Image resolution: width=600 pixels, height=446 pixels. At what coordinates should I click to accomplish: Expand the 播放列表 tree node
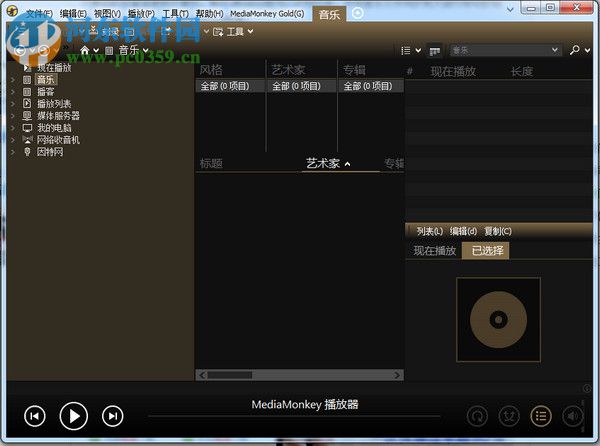[13, 104]
